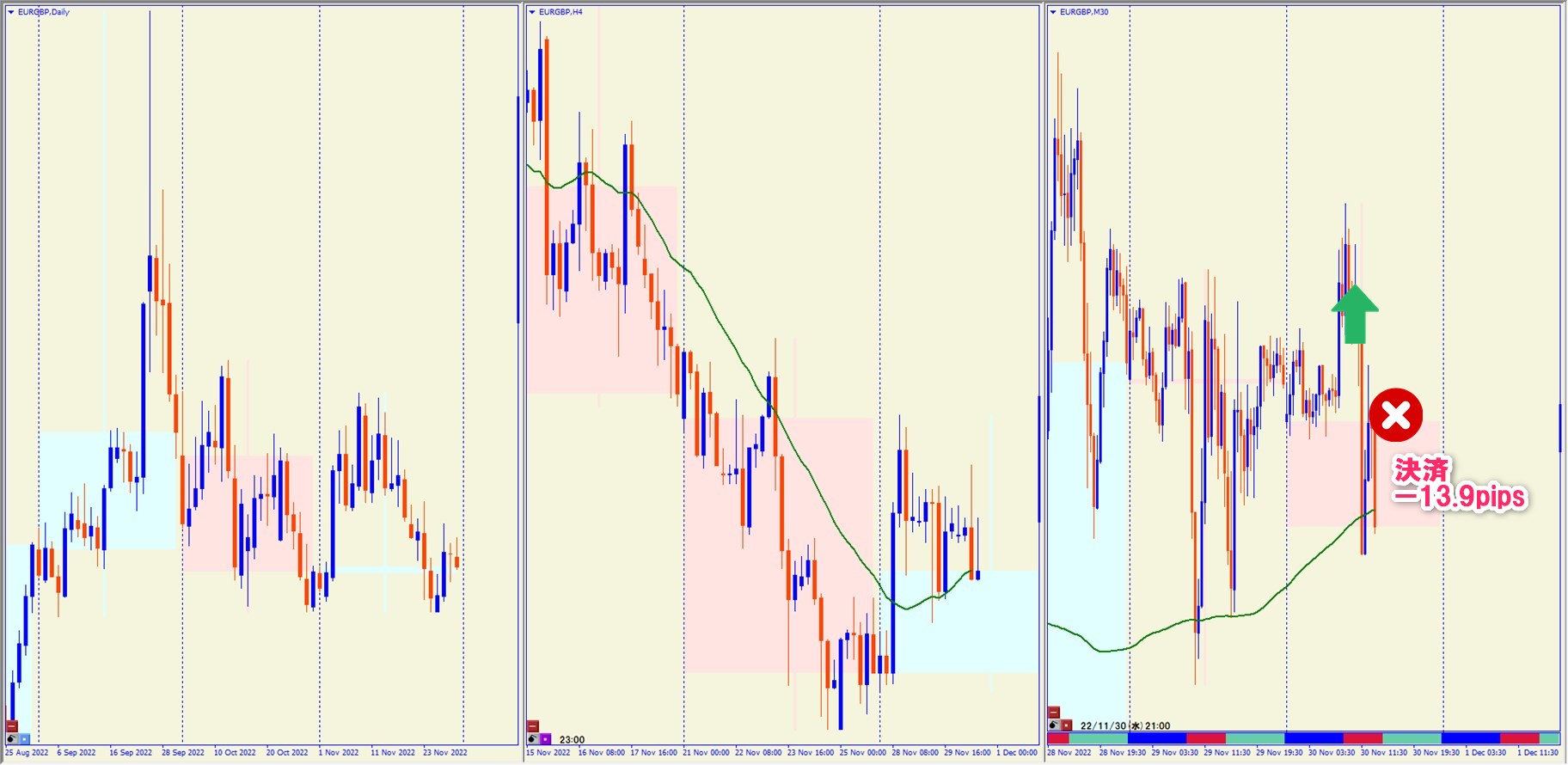Click the 決済 -13.9pips annotation text
The width and height of the screenshot is (1568, 765).
click(x=1458, y=485)
